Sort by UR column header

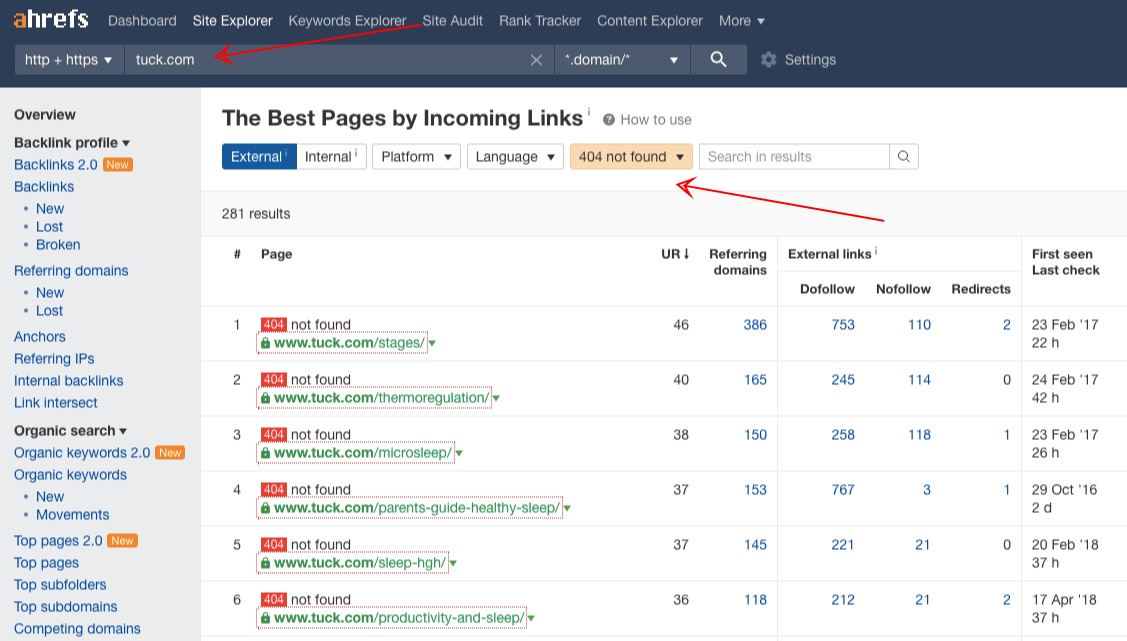[x=675, y=254]
